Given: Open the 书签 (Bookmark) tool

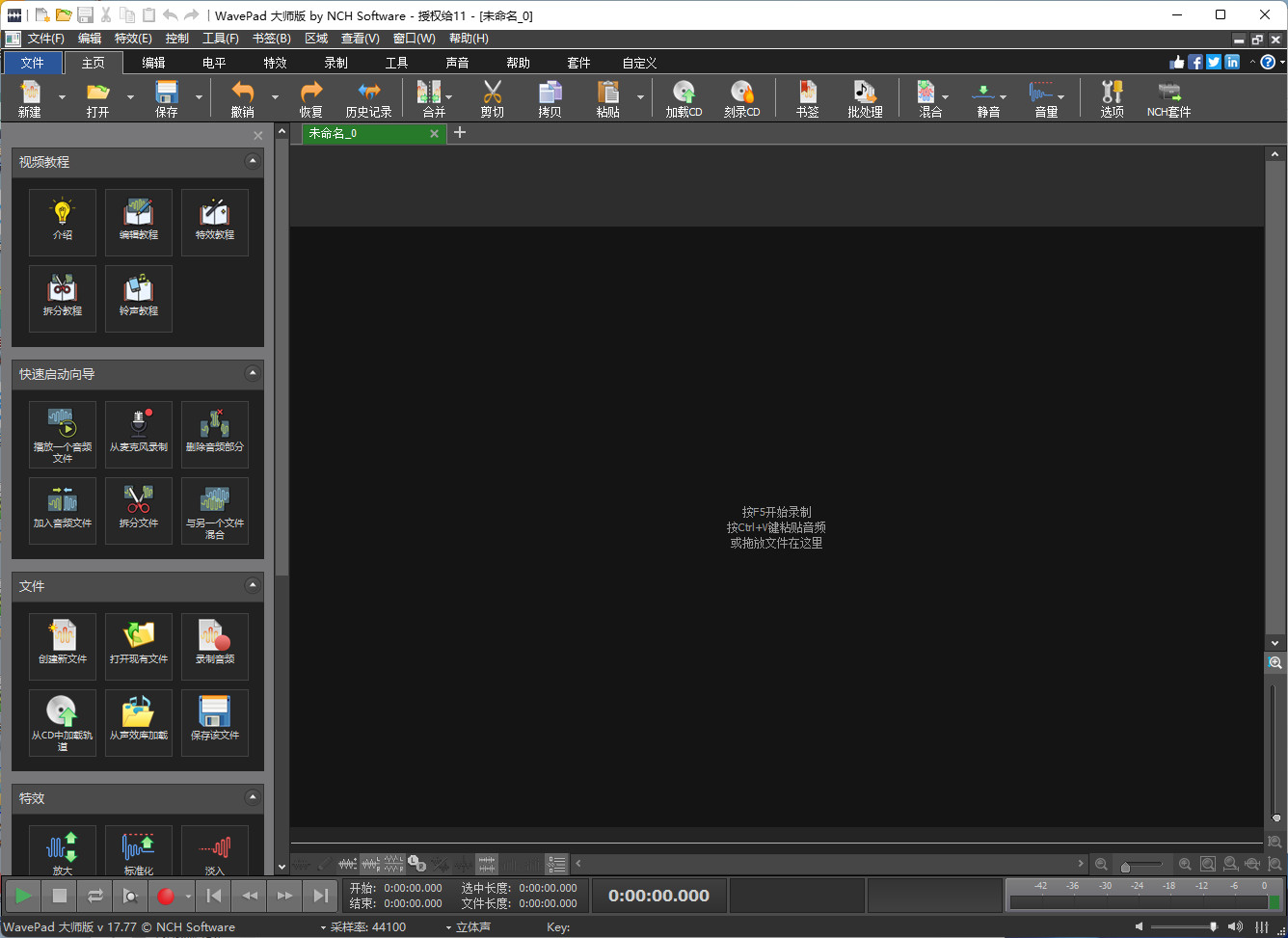Looking at the screenshot, I should tap(808, 98).
